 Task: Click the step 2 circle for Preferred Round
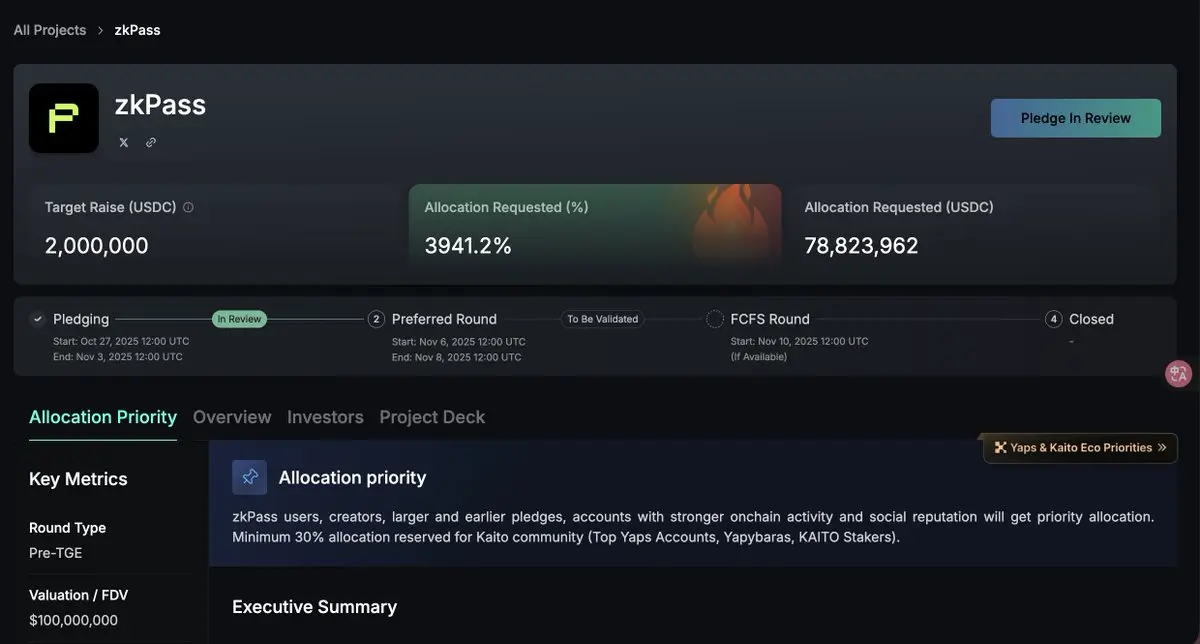click(377, 319)
